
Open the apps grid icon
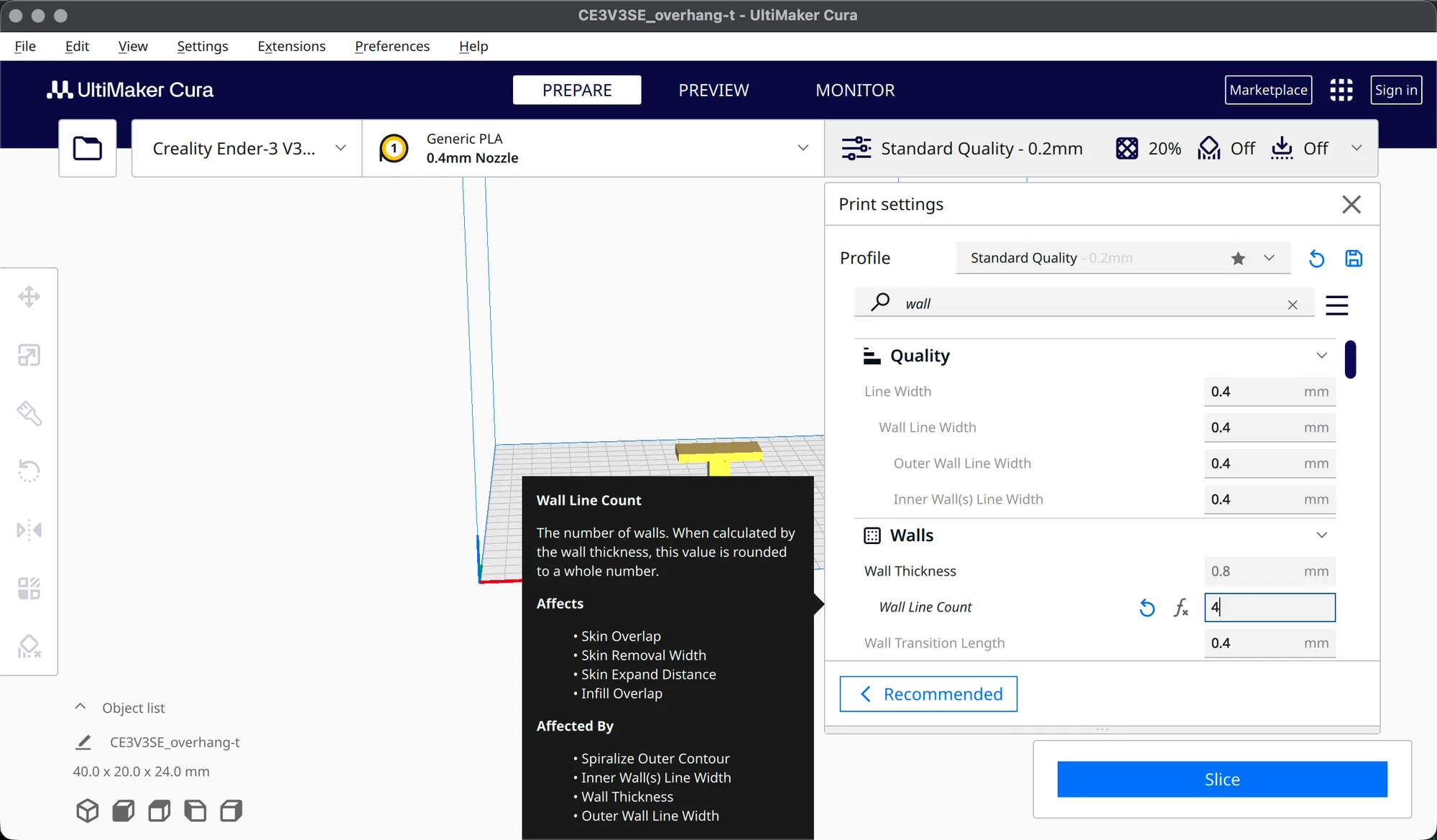click(x=1341, y=90)
